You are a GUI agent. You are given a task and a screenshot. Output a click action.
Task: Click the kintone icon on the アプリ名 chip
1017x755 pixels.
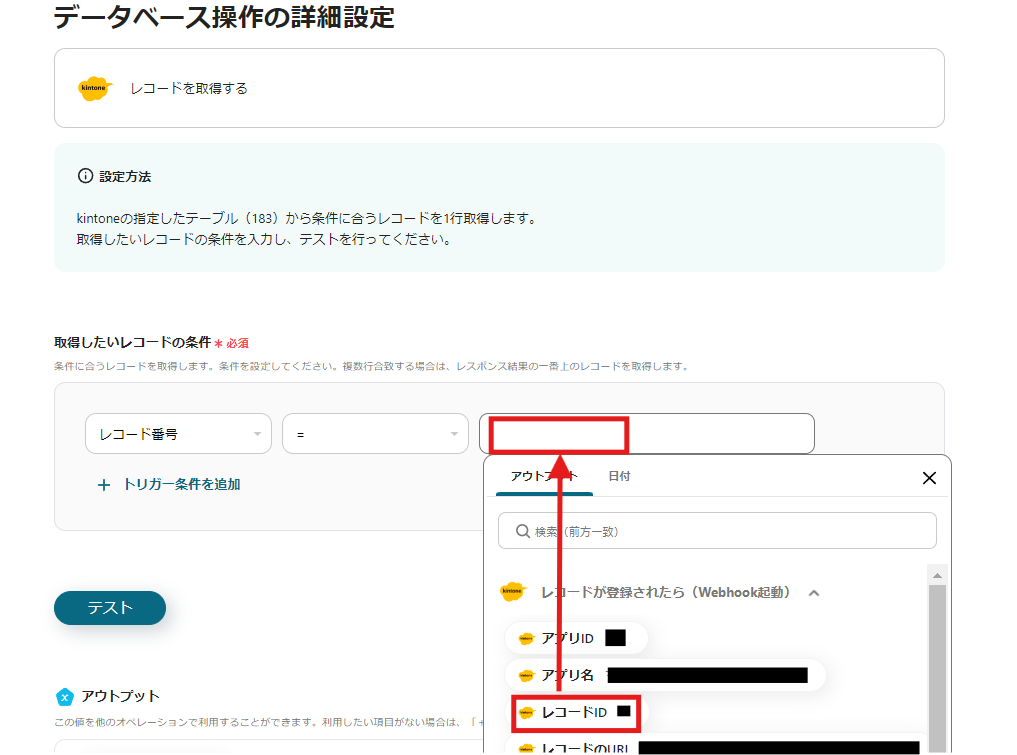point(528,674)
